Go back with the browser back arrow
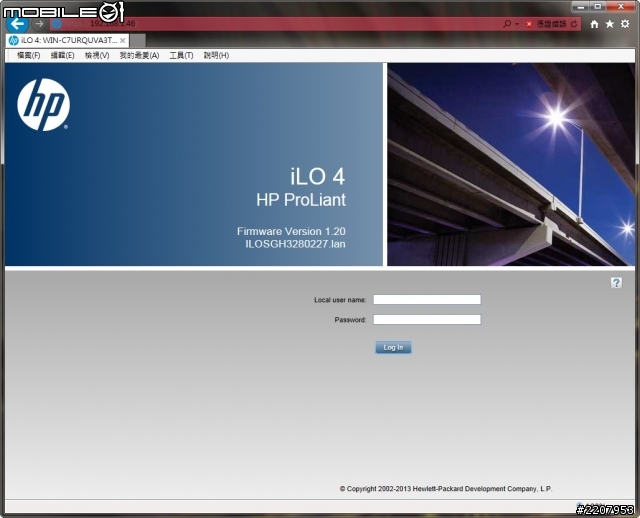This screenshot has width=640, height=518. (17, 24)
